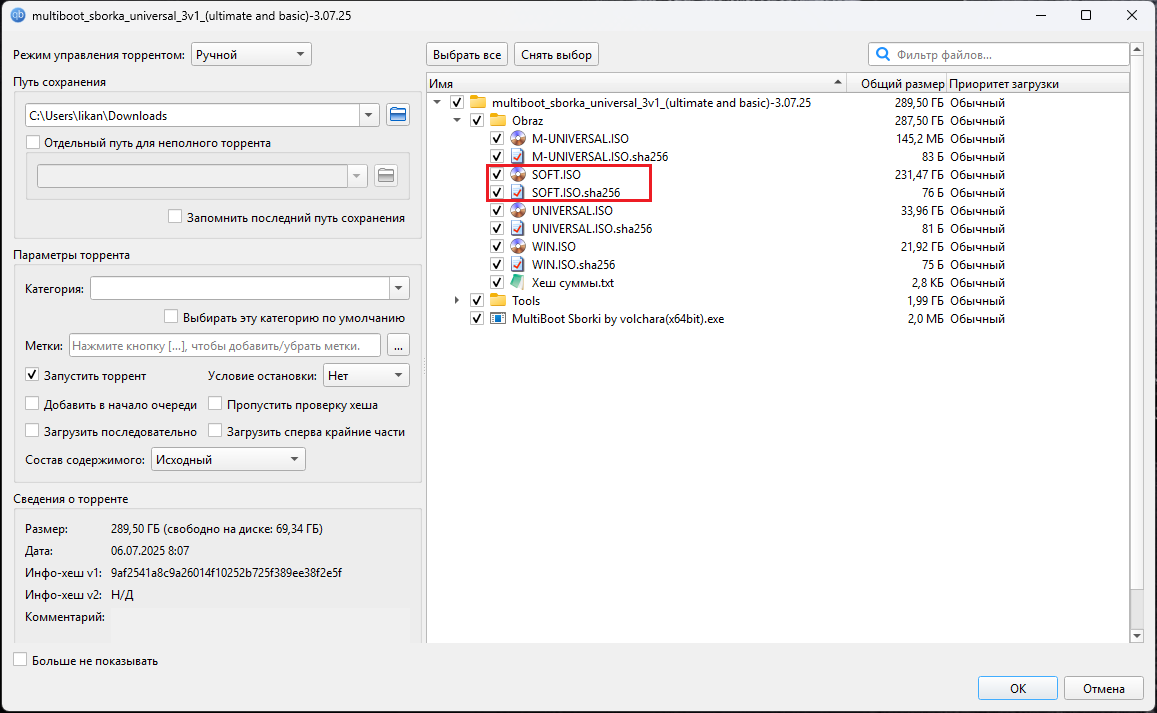Sort by 'Приоритет загрузки' column header
Viewport: 1157px width, 713px height.
[1003, 84]
